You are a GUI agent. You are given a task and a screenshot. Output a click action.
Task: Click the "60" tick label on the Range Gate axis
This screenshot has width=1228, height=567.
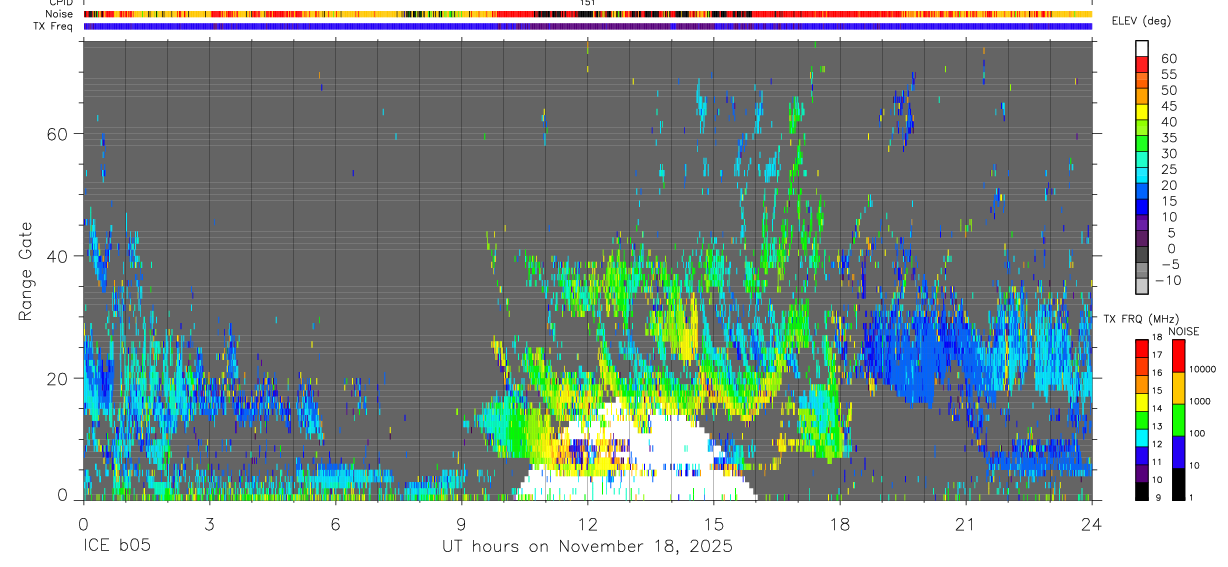point(57,134)
